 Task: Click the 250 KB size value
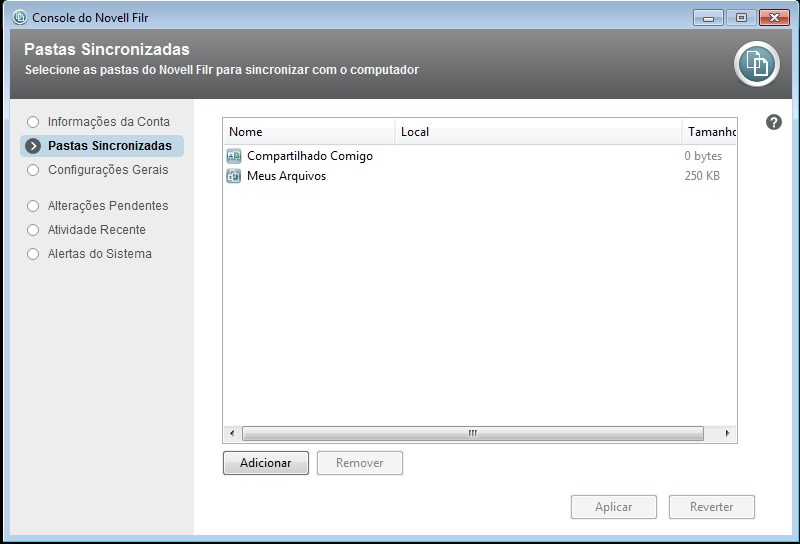702,176
